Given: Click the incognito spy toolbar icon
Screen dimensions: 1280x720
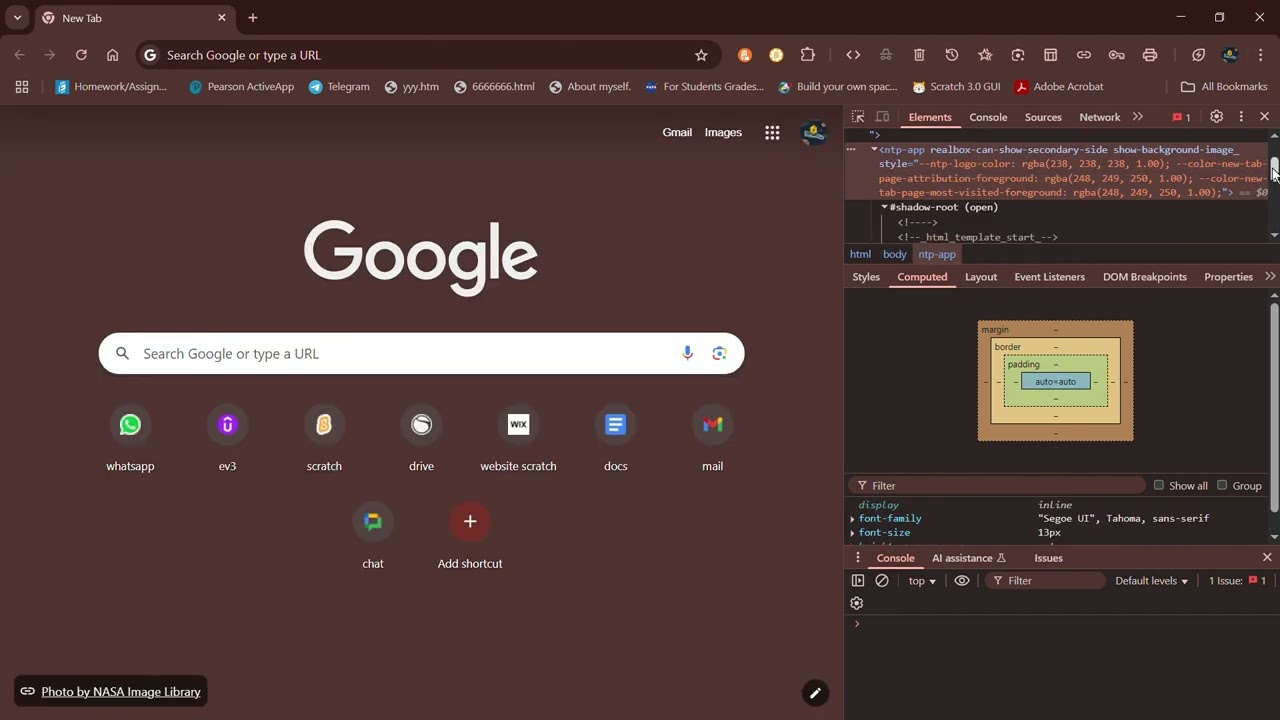Looking at the screenshot, I should 886,55.
